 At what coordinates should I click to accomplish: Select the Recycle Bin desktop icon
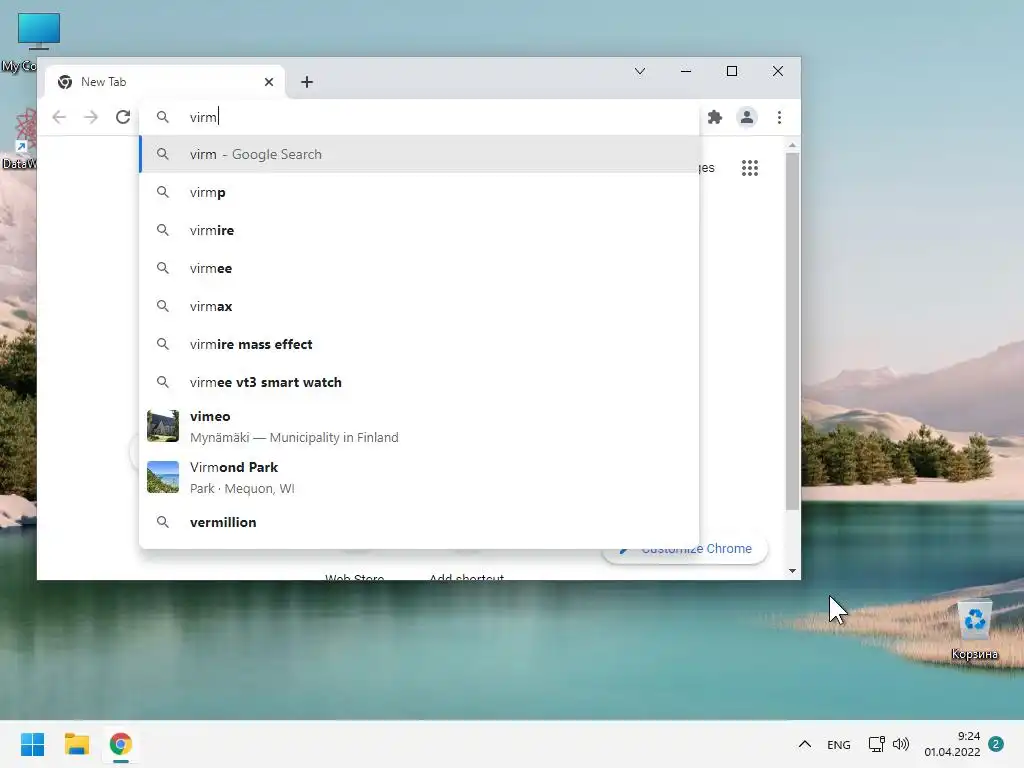(x=974, y=631)
